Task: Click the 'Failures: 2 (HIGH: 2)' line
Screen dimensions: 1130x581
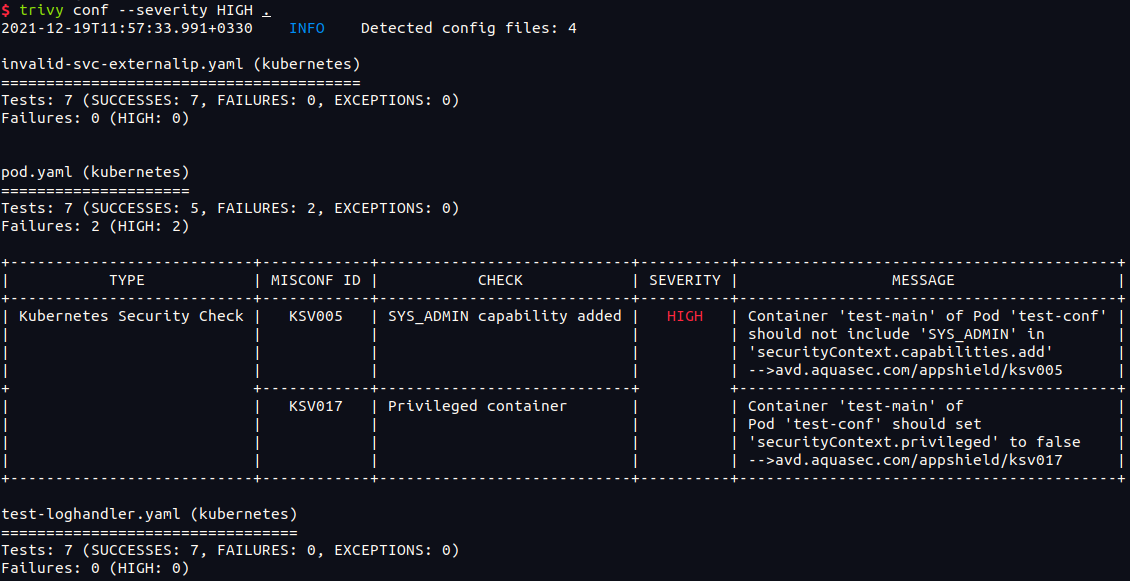Action: pyautogui.click(x=95, y=226)
